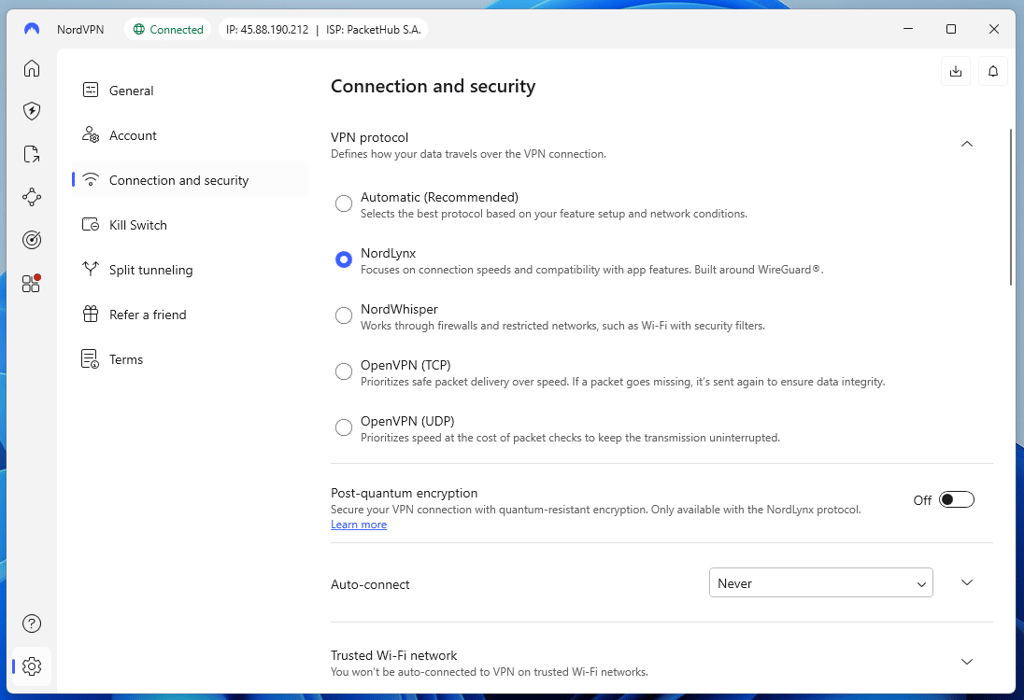Click the VPN protocol title
The height and width of the screenshot is (700, 1024).
click(x=370, y=137)
